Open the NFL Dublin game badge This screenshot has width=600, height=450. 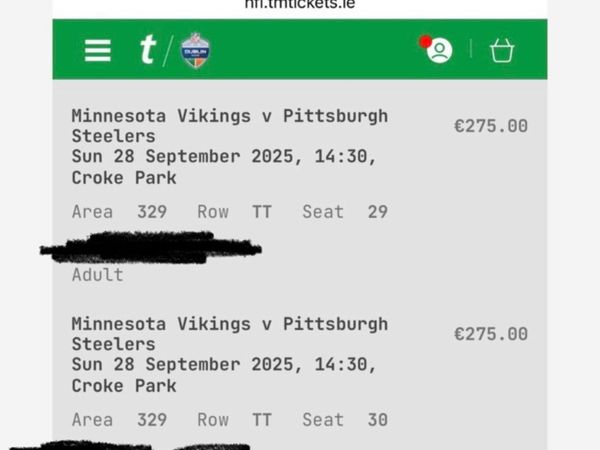coord(195,51)
